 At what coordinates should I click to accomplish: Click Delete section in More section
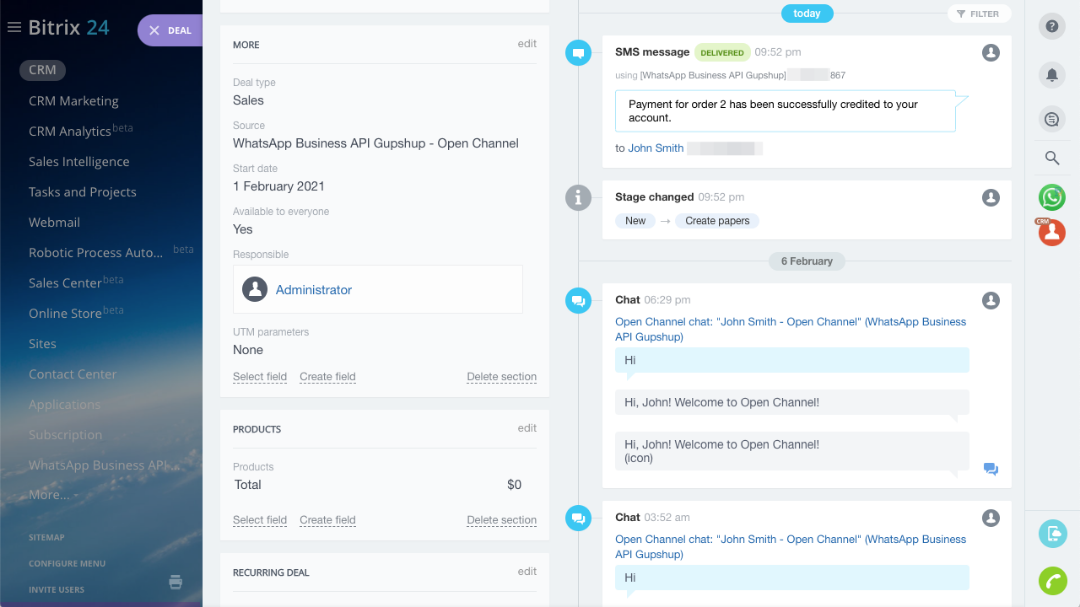(501, 376)
